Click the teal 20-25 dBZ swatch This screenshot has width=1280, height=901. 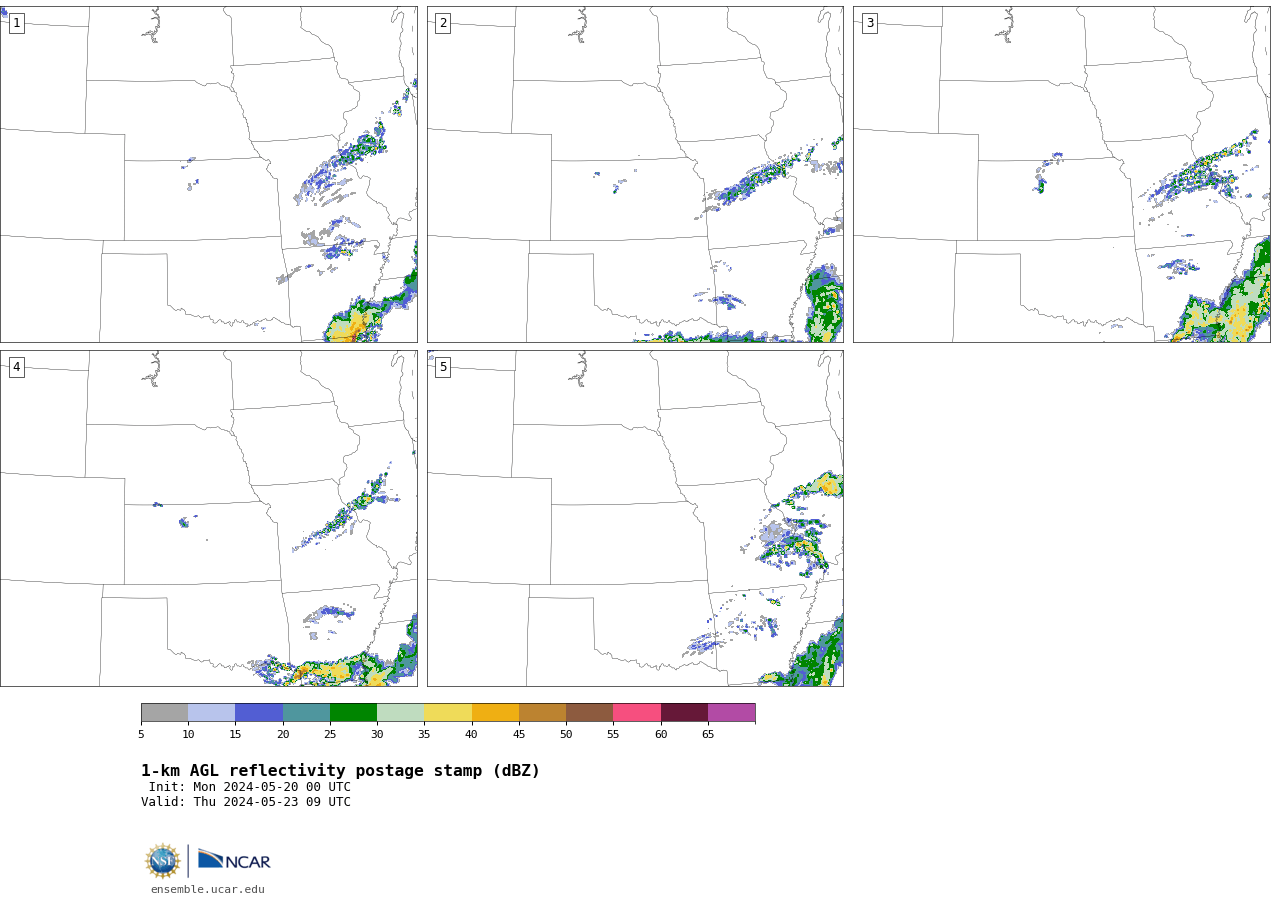pyautogui.click(x=306, y=712)
